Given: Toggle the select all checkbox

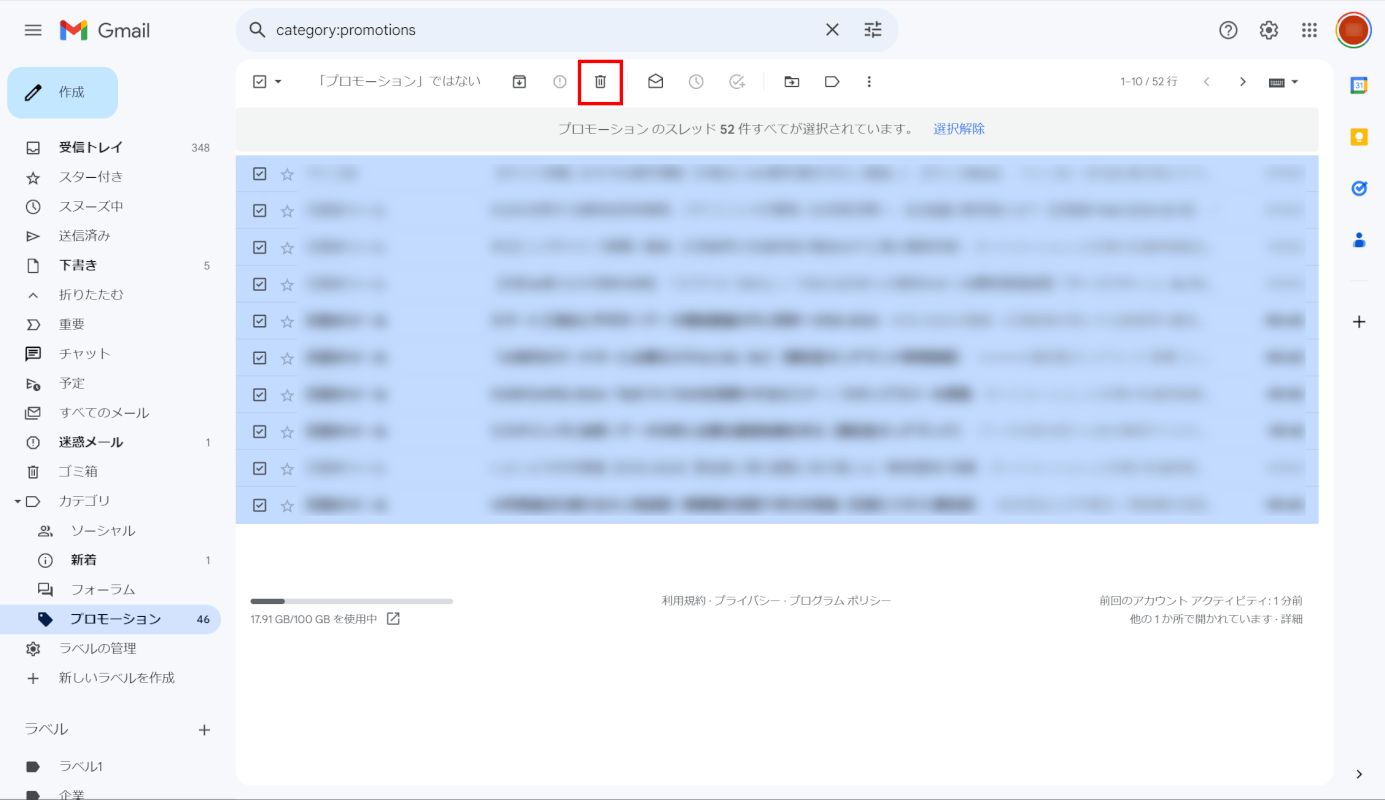Looking at the screenshot, I should (x=260, y=82).
